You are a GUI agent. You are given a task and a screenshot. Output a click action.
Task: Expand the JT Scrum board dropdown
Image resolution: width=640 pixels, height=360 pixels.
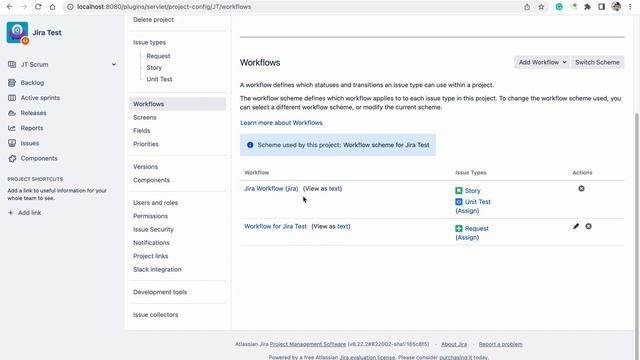pyautogui.click(x=114, y=64)
